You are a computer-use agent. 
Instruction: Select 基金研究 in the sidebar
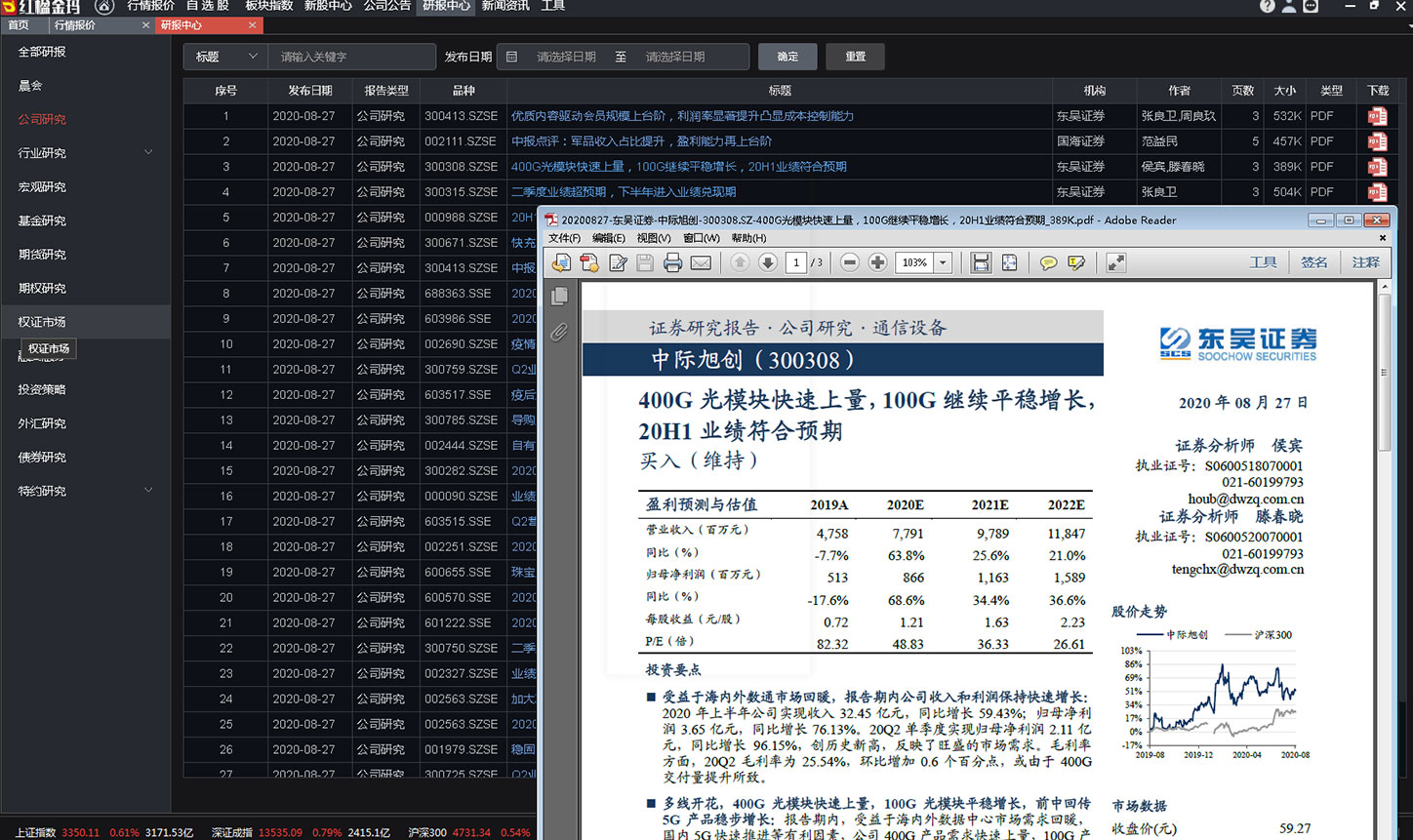tap(42, 220)
